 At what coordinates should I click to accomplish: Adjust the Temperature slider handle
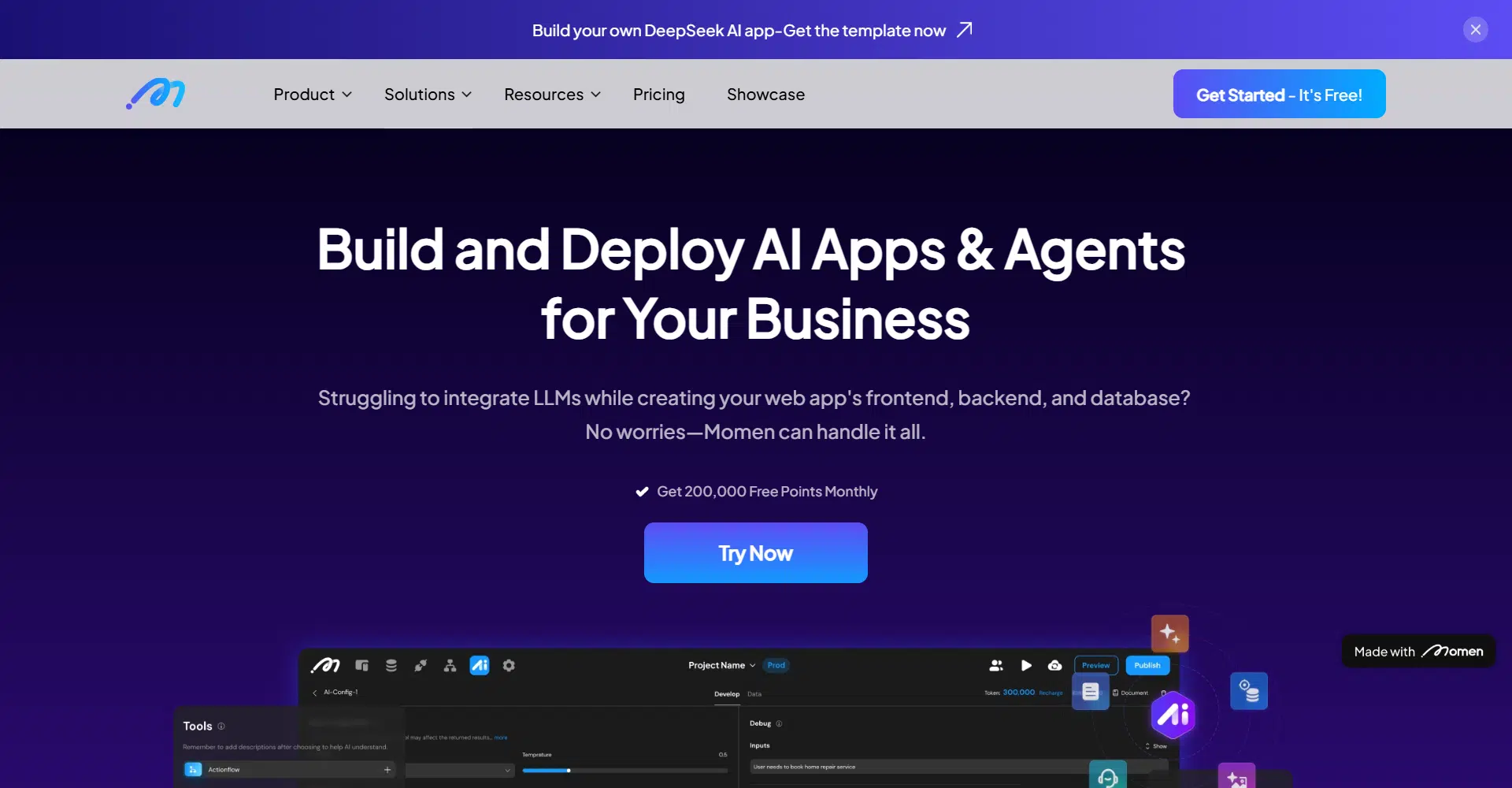click(569, 771)
